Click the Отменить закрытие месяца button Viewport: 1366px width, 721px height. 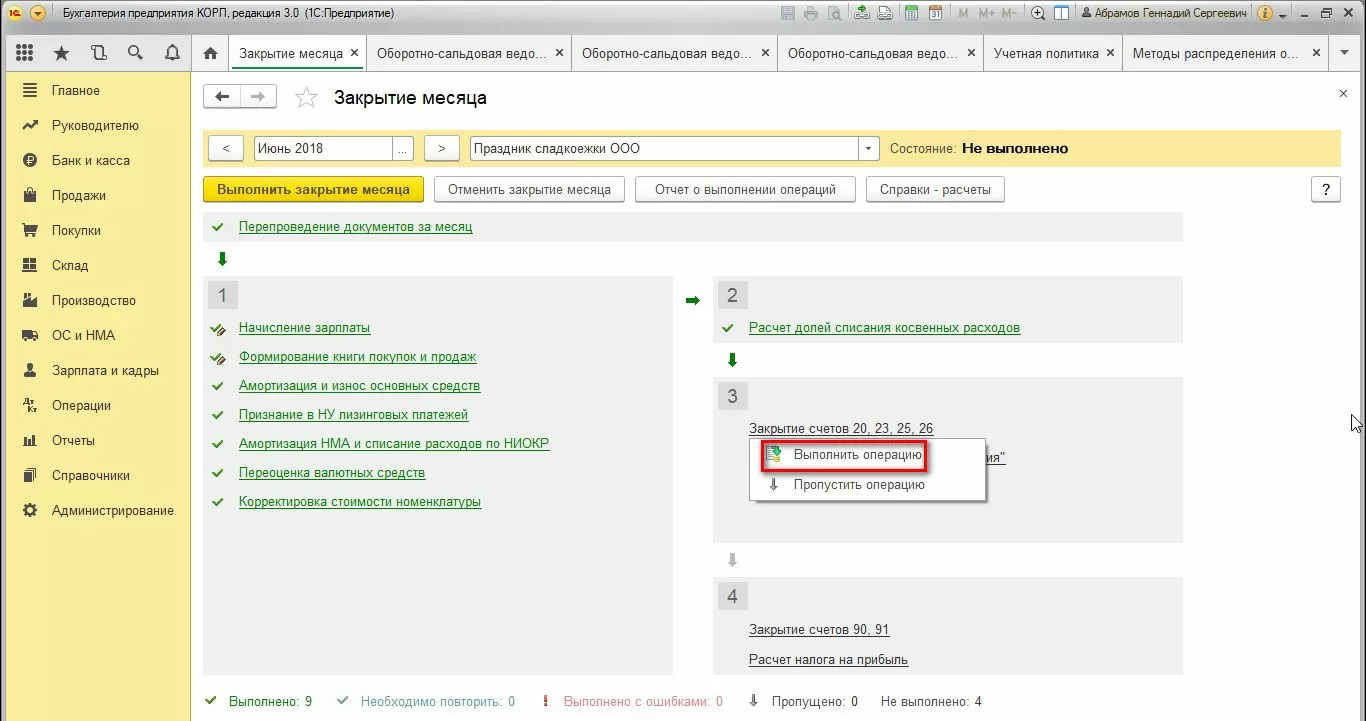click(529, 190)
